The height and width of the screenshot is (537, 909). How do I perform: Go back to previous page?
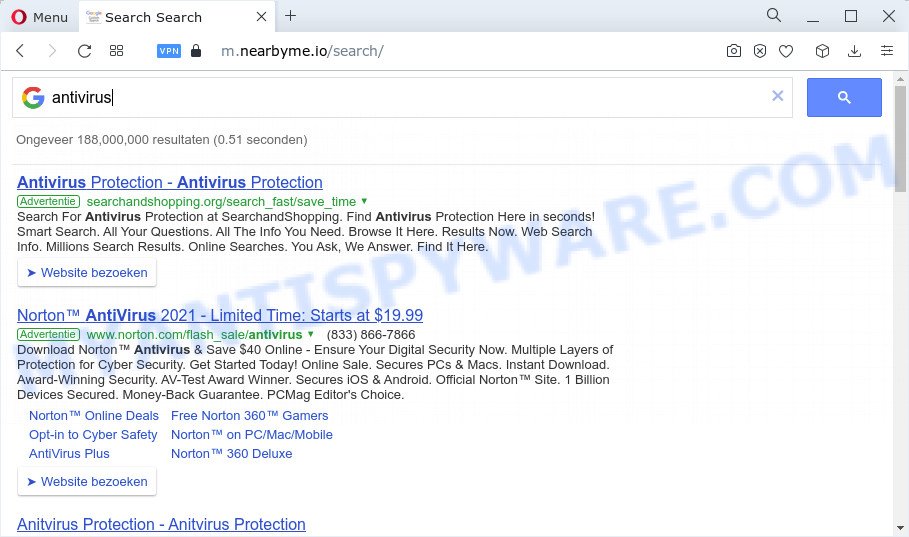[x=20, y=51]
